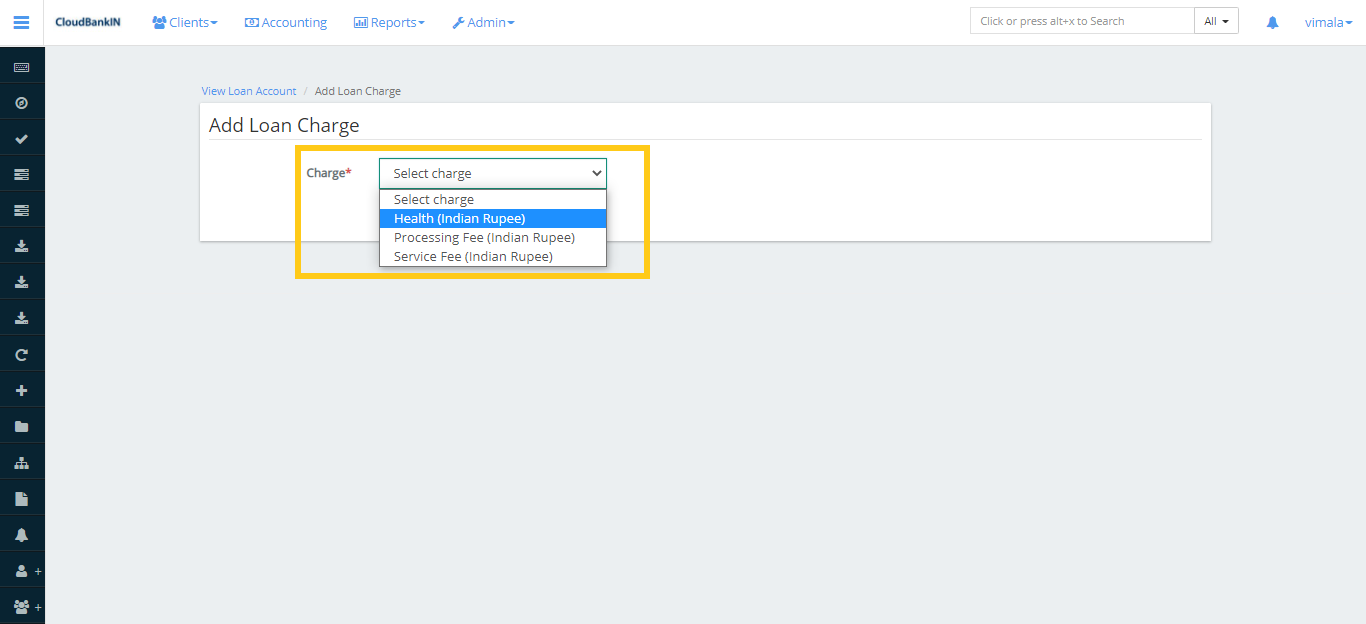This screenshot has width=1366, height=624.
Task: Open the Admin menu
Action: [484, 22]
